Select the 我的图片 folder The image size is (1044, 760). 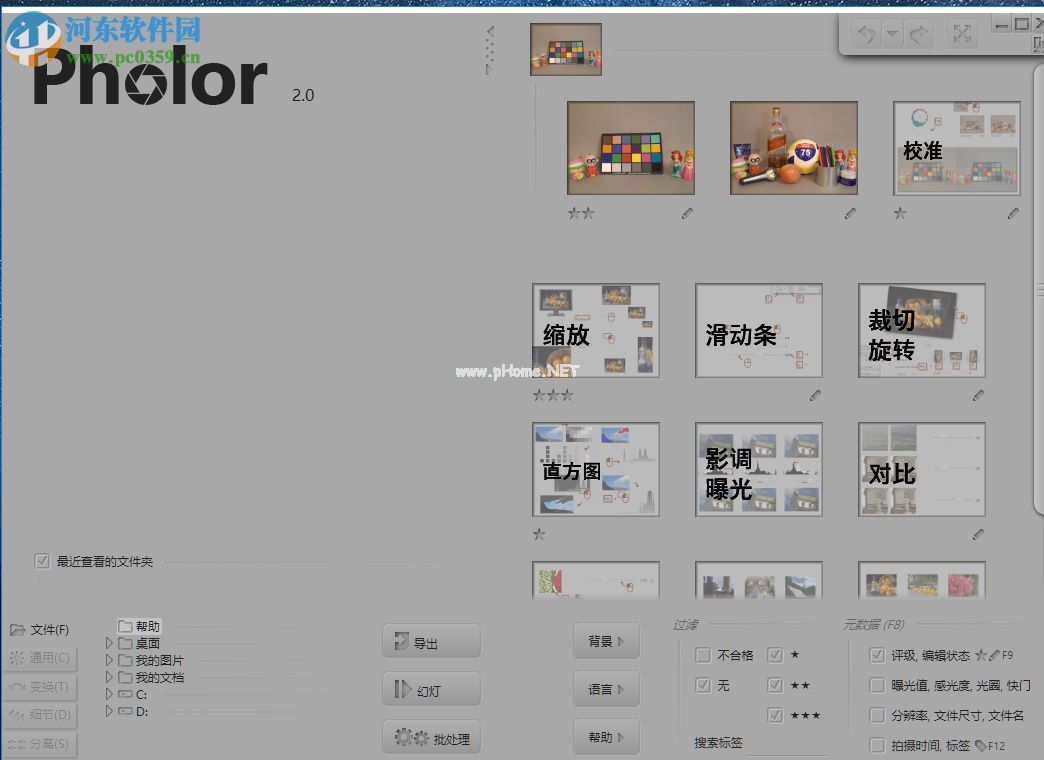159,661
